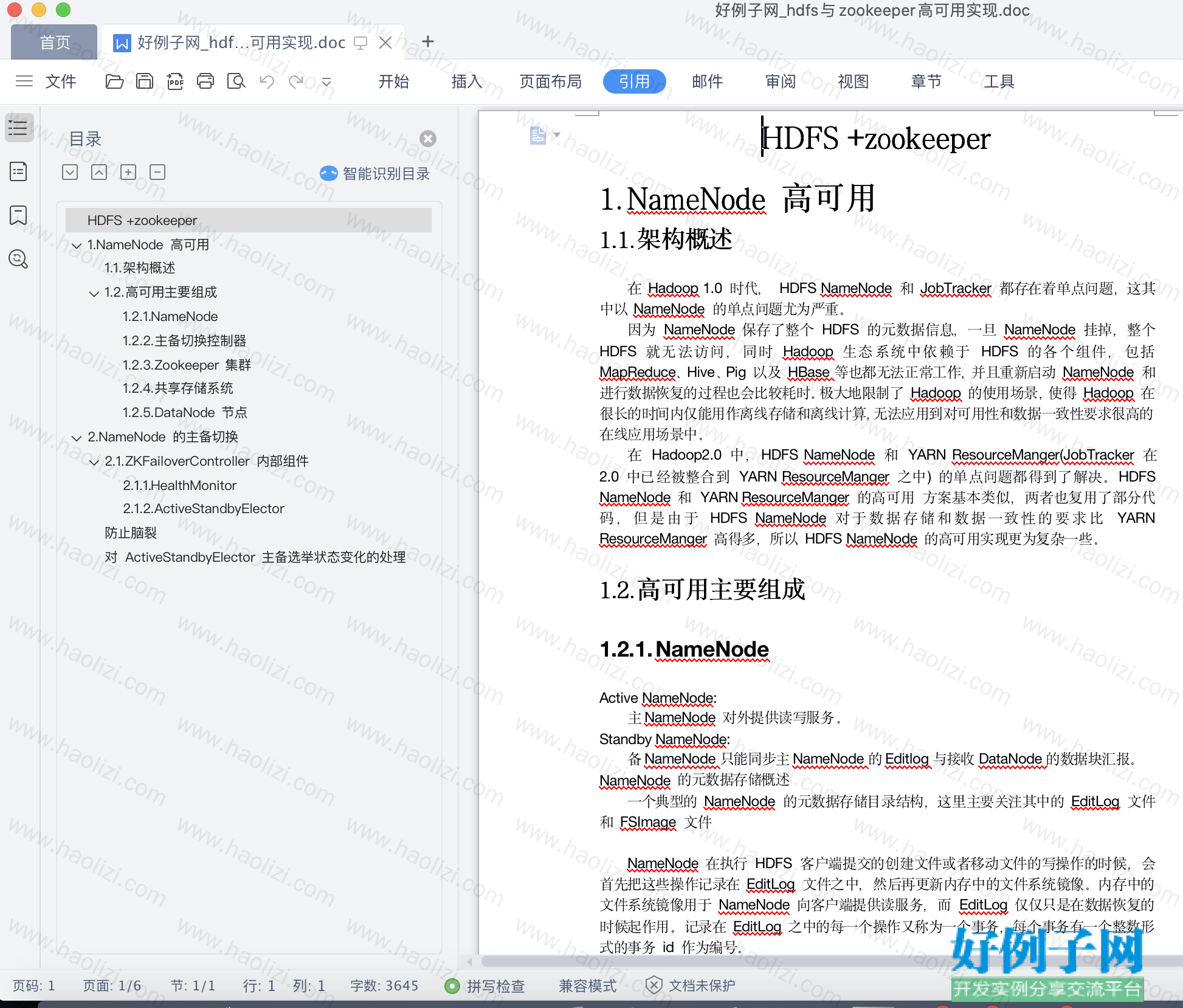
Task: Click collapse all headings icon in 目录
Action: click(x=99, y=172)
